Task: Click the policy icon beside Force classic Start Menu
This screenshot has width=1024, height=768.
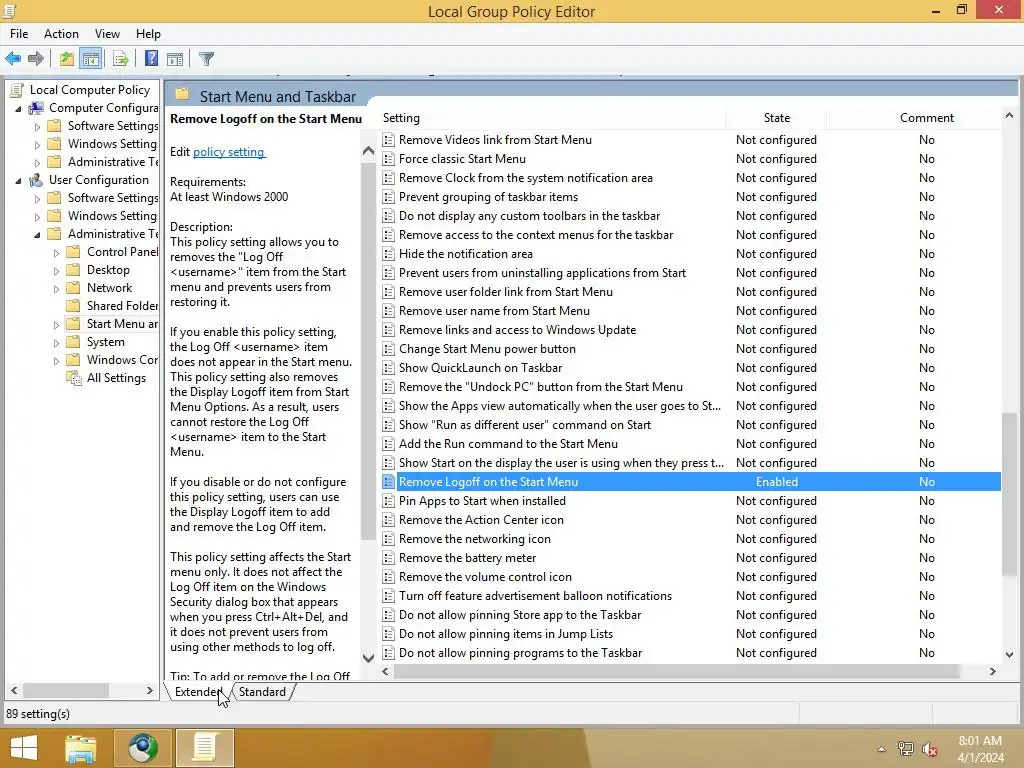Action: (389, 159)
